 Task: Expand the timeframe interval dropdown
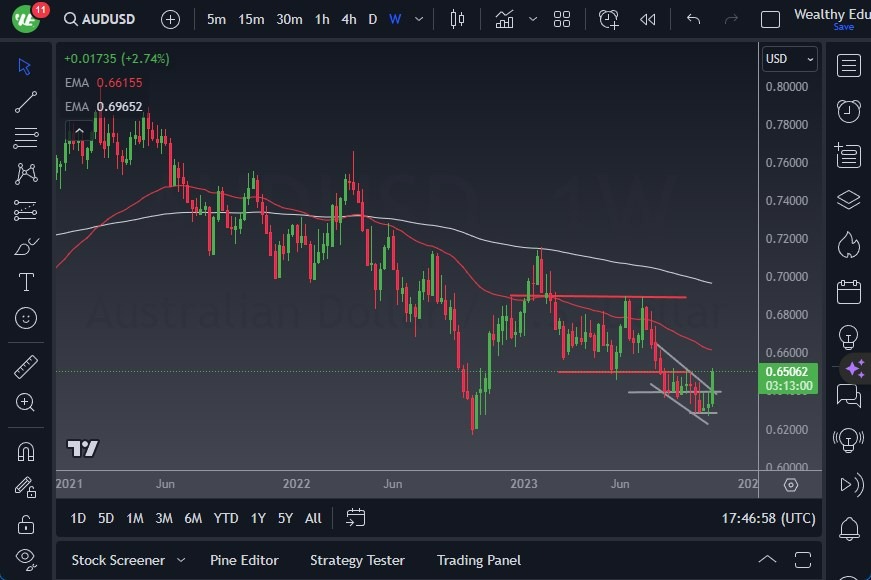[x=419, y=18]
